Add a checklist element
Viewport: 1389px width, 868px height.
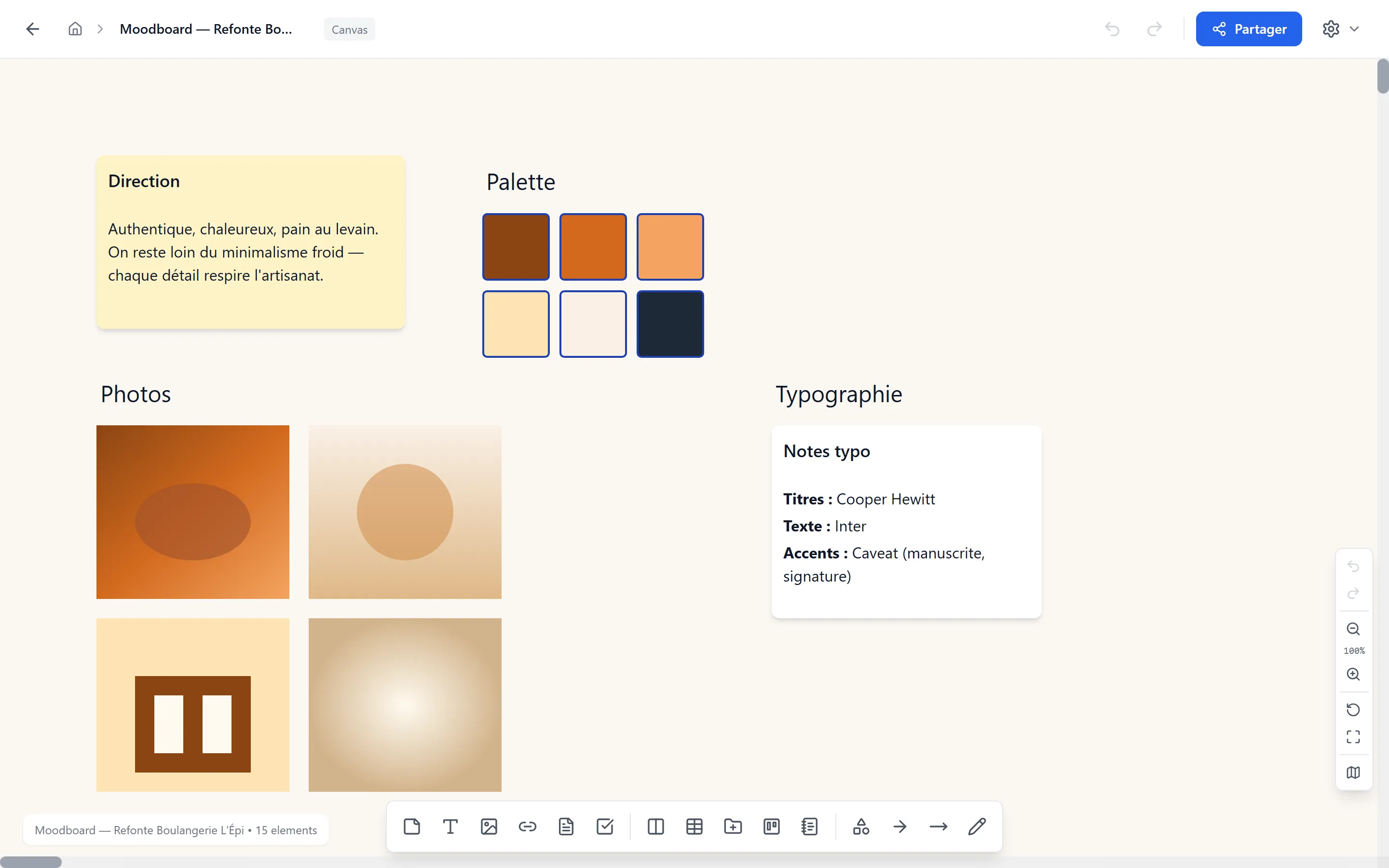[605, 827]
